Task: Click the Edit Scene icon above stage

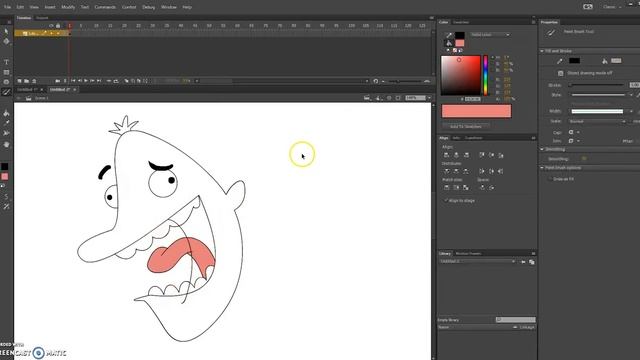Action: (x=367, y=98)
